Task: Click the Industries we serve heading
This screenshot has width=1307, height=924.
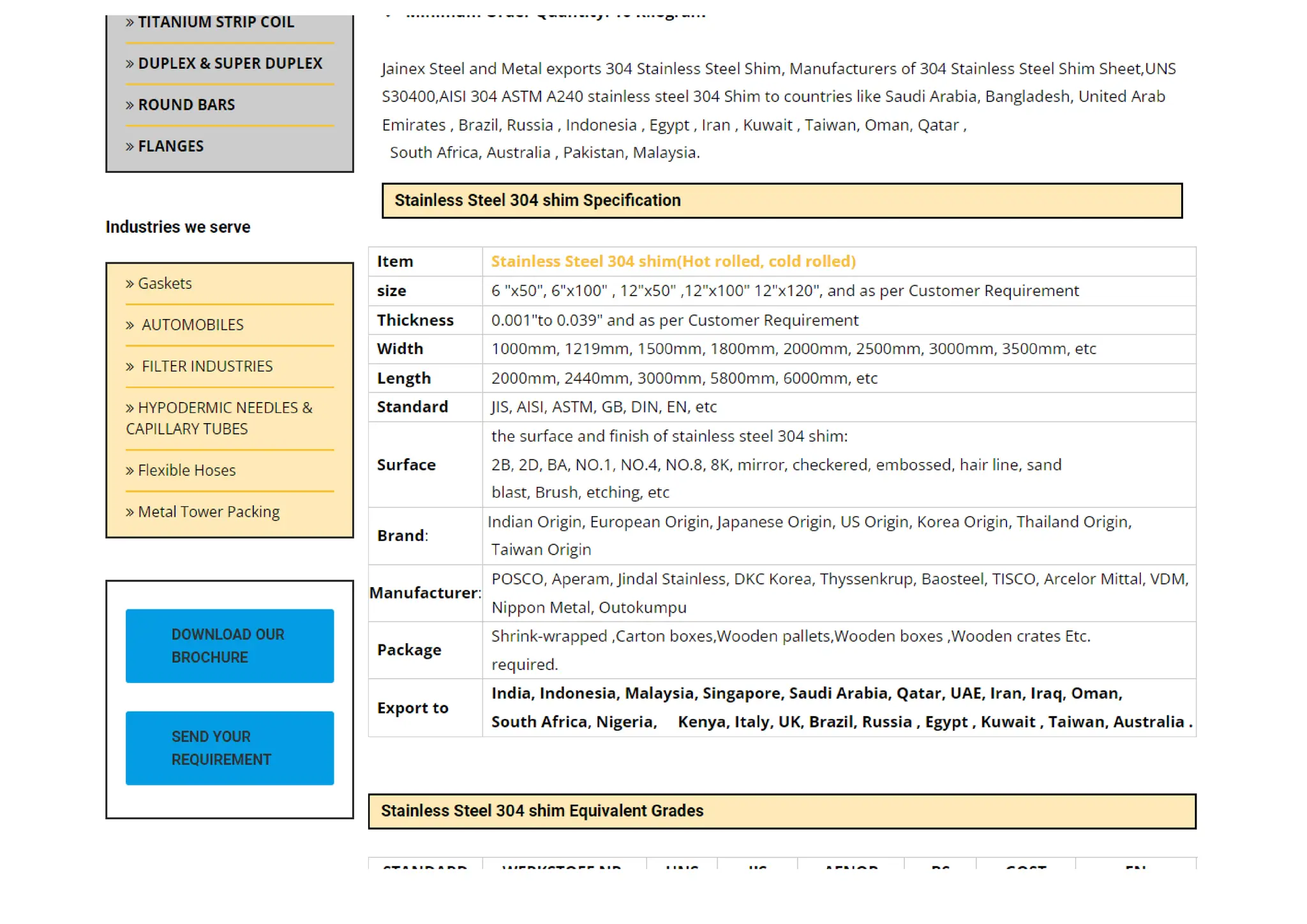Action: [177, 227]
